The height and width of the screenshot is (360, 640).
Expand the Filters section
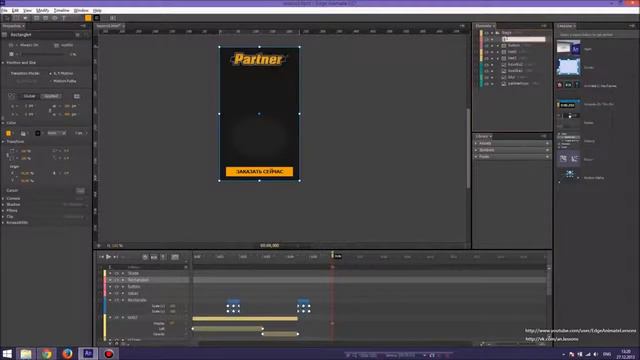3,211
